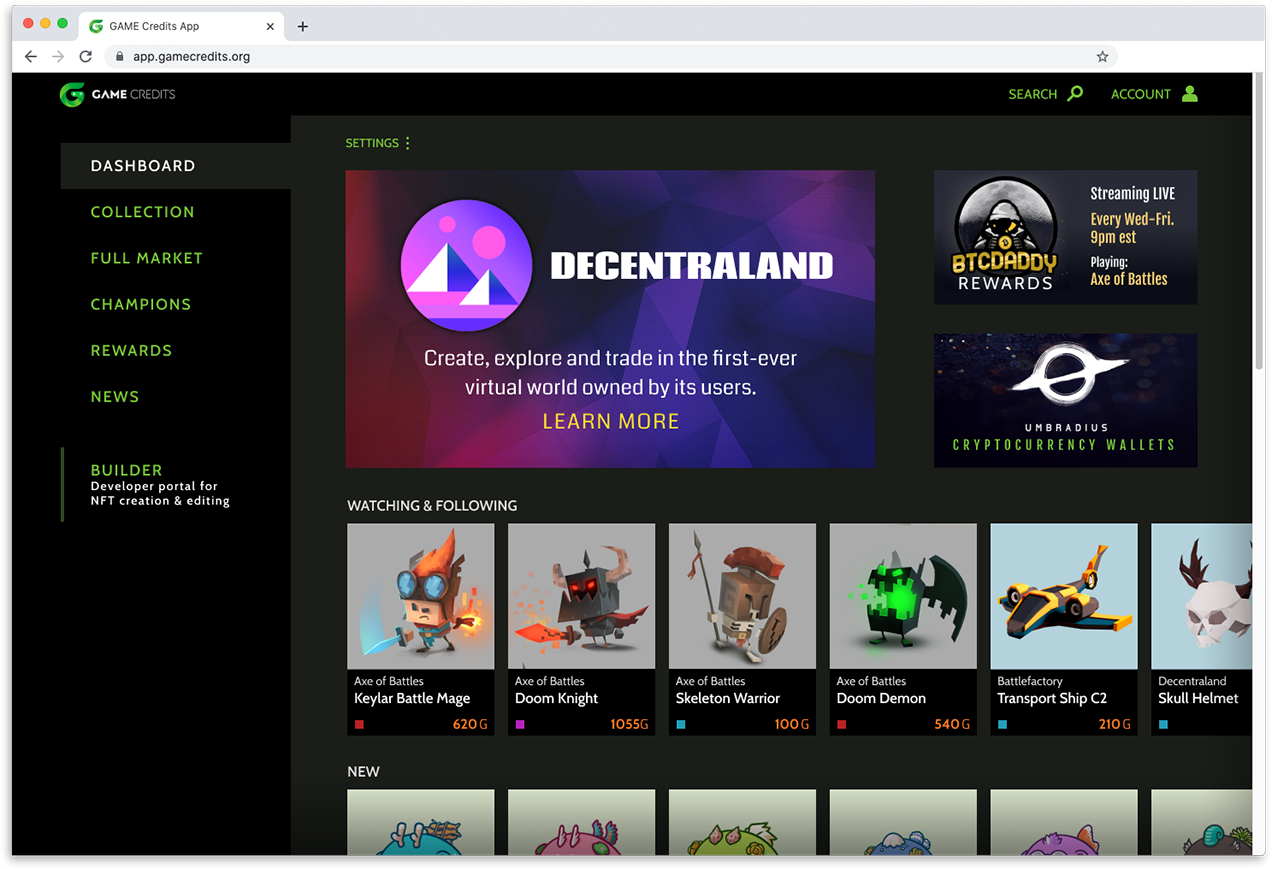Click the Skeleton Warrior title text
Image resolution: width=1272 pixels, height=869 pixels.
(x=728, y=699)
